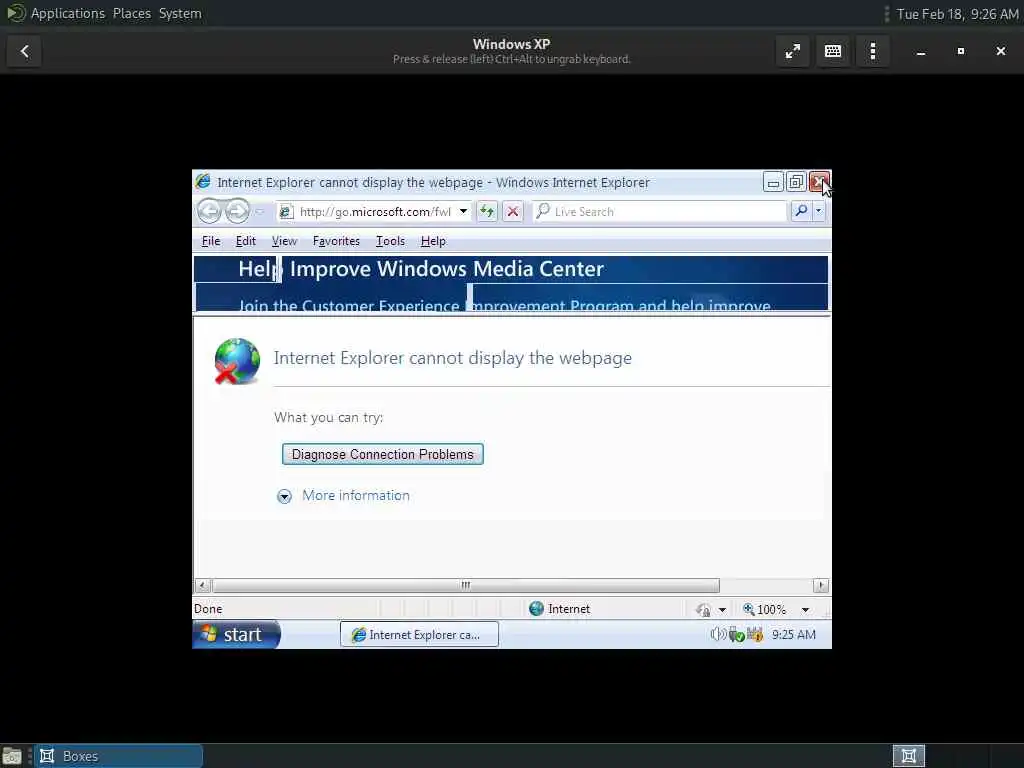Click the workspace switcher icon bottom right
Image resolution: width=1024 pixels, height=768 pixels.
tap(908, 756)
